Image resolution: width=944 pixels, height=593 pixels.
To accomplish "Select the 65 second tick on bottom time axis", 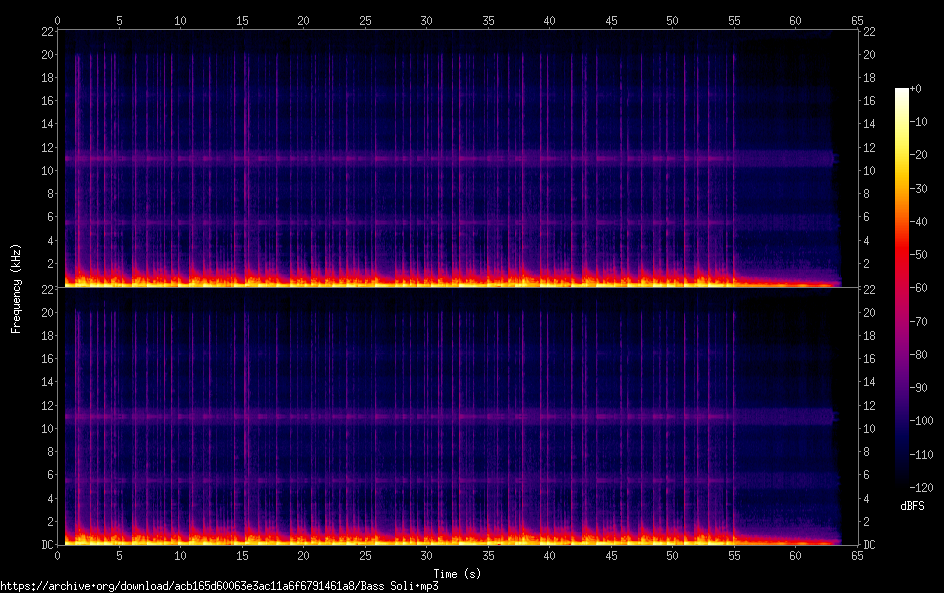I will pos(857,556).
